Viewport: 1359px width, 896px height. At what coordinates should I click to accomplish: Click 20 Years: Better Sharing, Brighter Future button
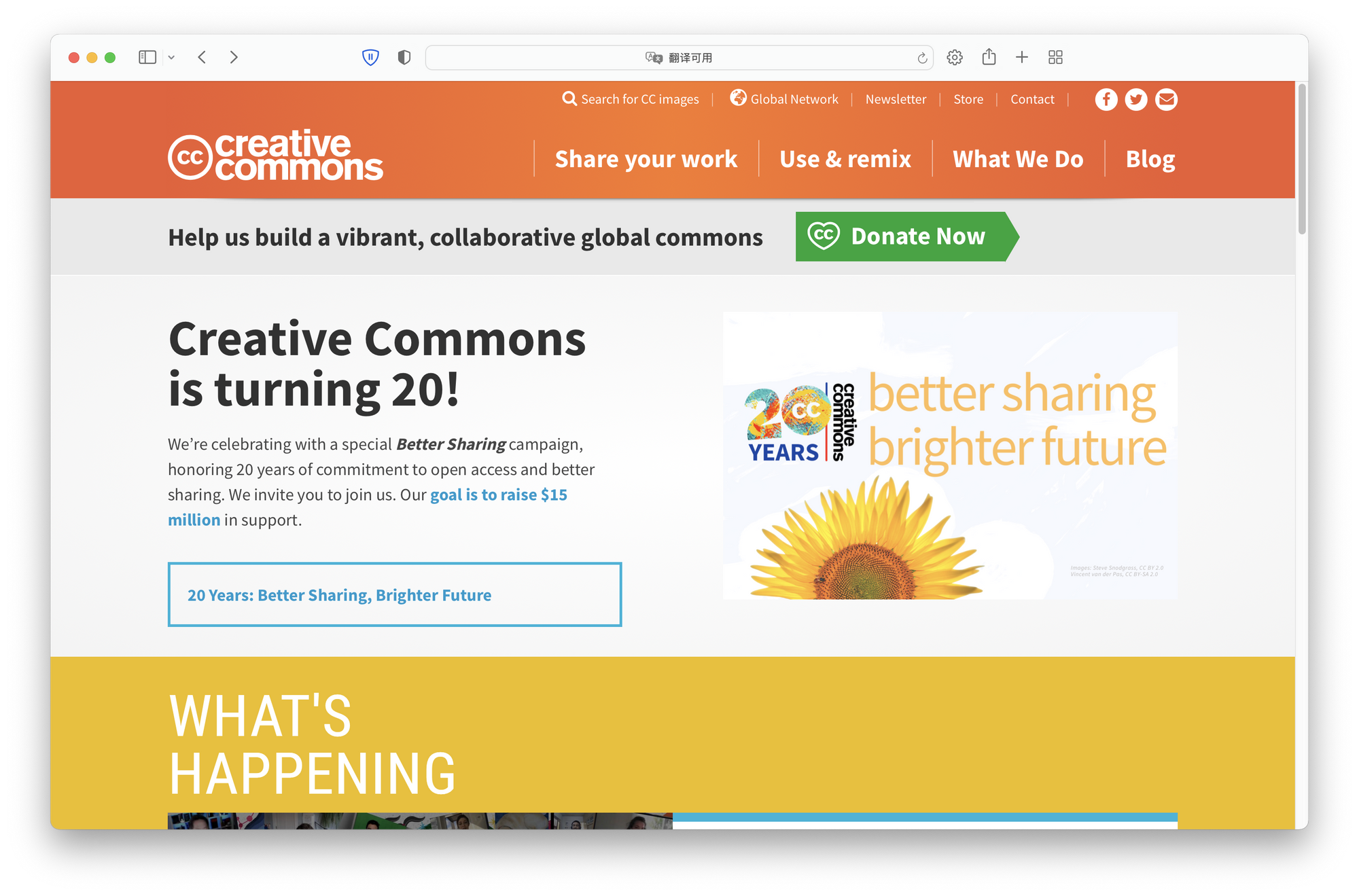[x=395, y=594]
